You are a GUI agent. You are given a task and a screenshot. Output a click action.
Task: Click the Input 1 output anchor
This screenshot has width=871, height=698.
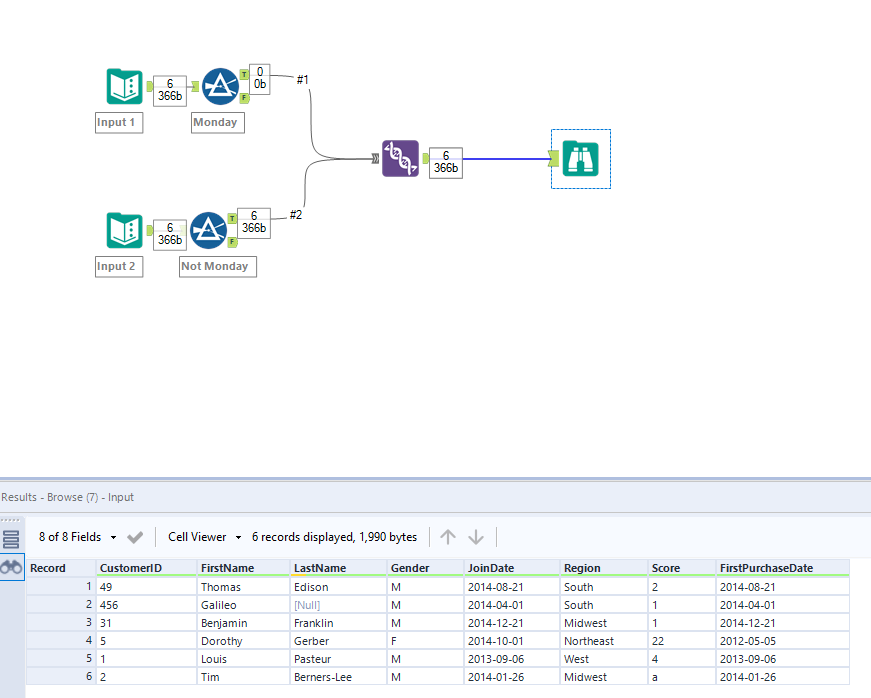pyautogui.click(x=149, y=86)
